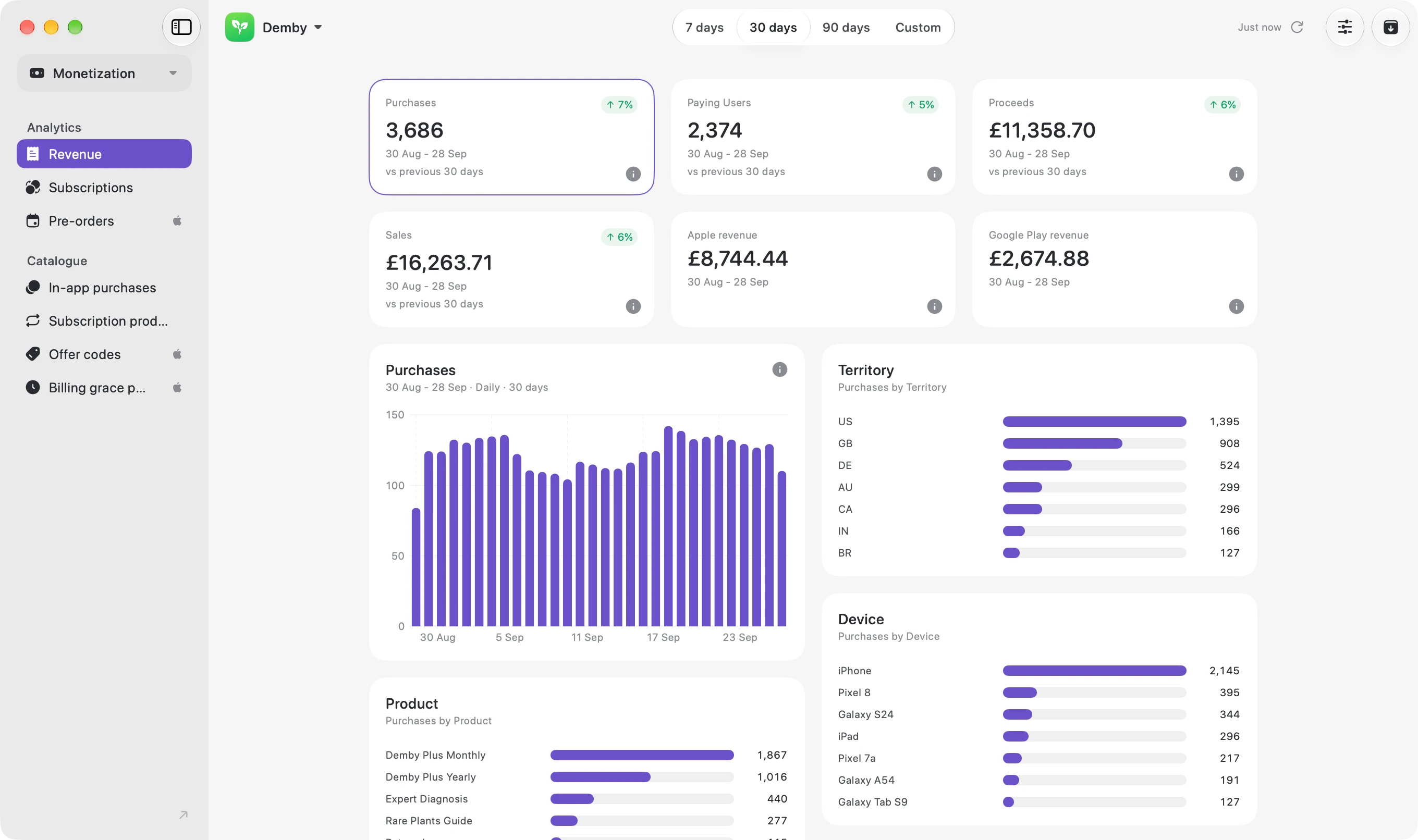Click the Galaxy S24 device row
1418x840 pixels.
point(1038,714)
